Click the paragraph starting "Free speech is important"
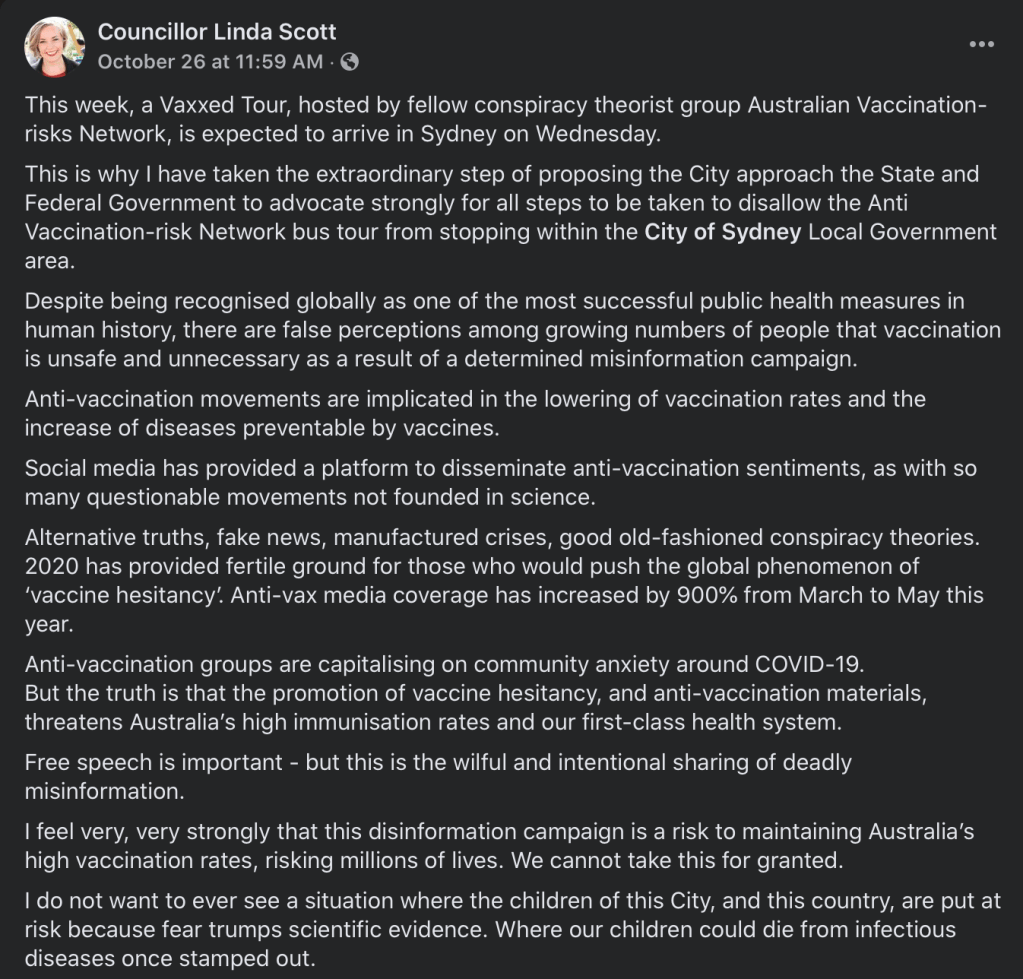 tap(438, 776)
